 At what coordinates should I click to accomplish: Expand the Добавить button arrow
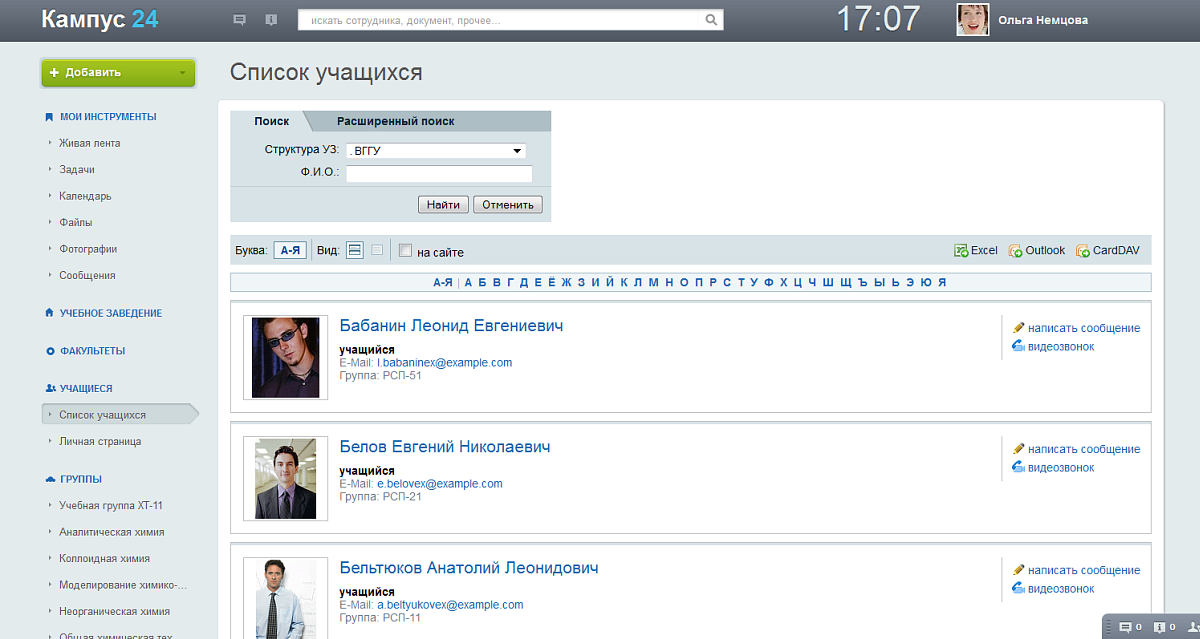(182, 73)
